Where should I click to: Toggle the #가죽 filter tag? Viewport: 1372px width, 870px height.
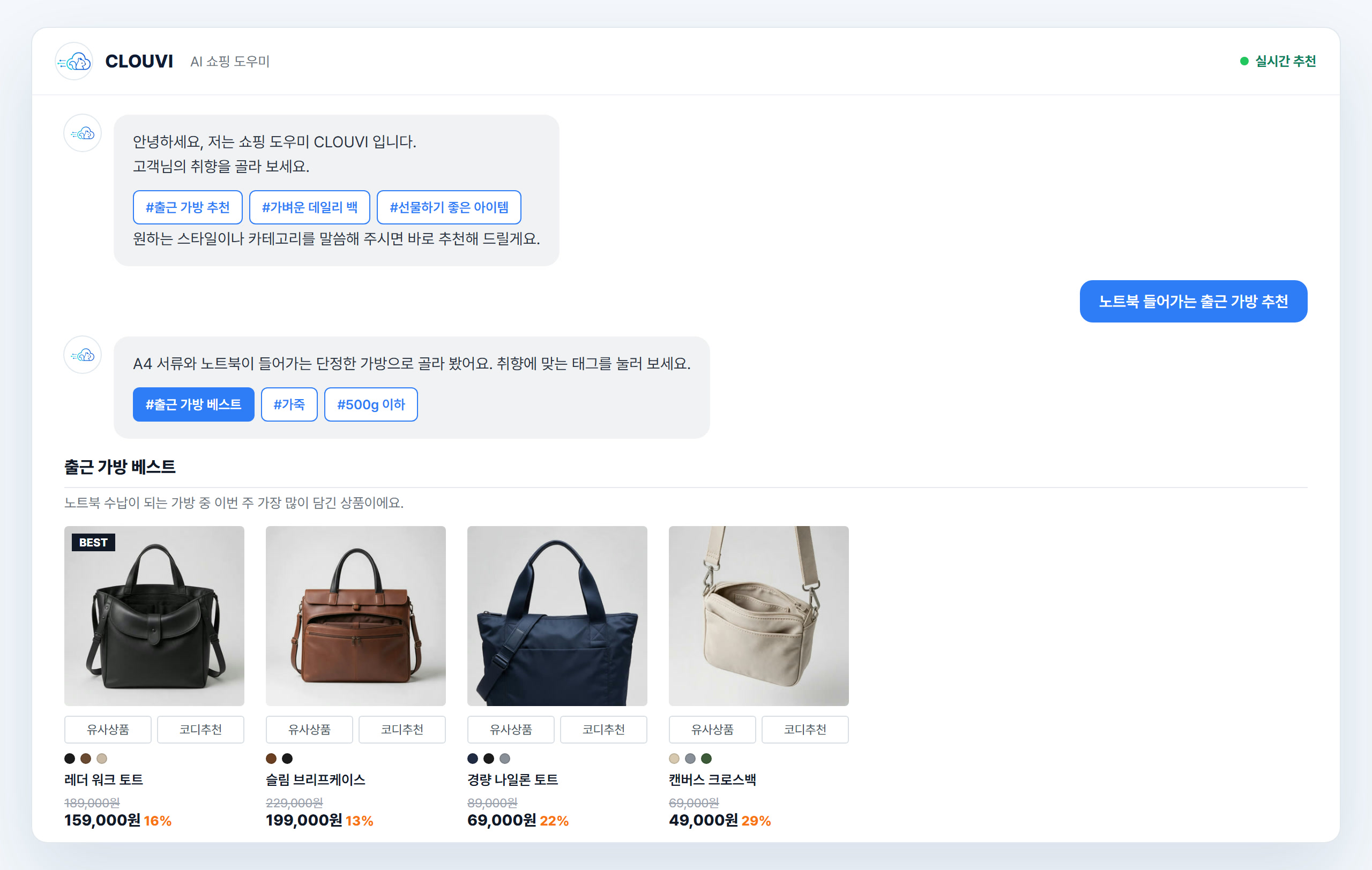click(289, 404)
